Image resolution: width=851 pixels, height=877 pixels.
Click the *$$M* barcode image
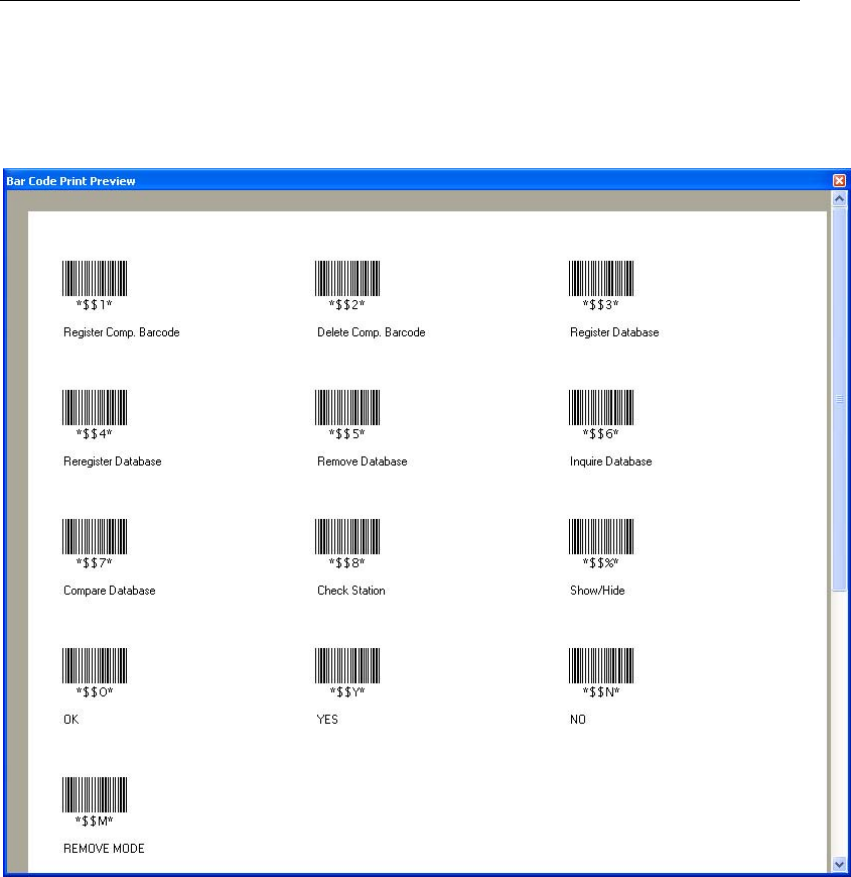pyautogui.click(x=94, y=795)
